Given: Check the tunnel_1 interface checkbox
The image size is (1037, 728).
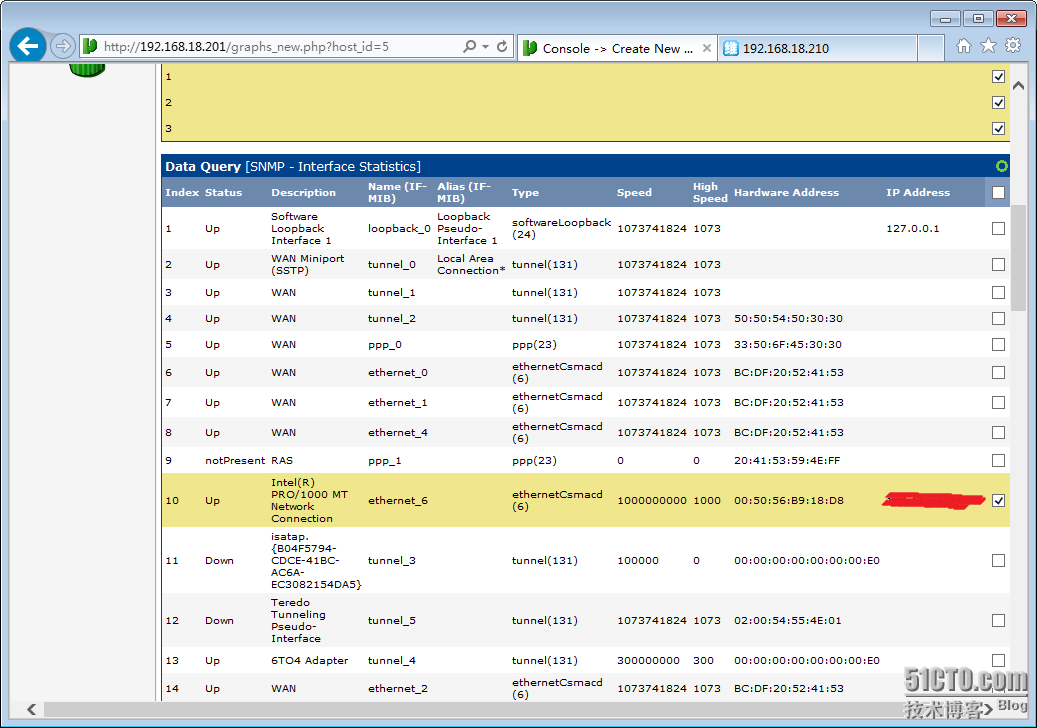Looking at the screenshot, I should point(999,292).
